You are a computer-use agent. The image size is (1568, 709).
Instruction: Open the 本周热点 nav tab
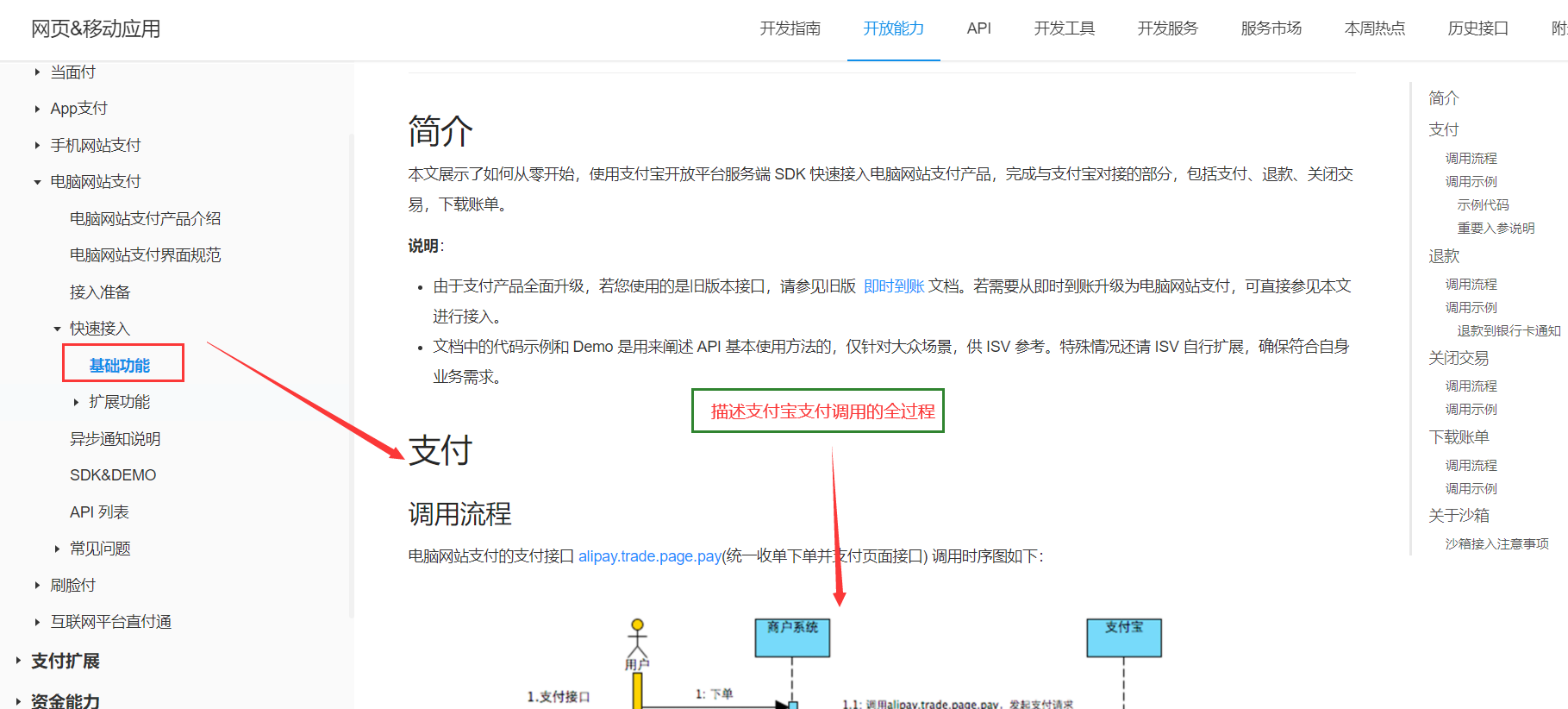(x=1375, y=28)
